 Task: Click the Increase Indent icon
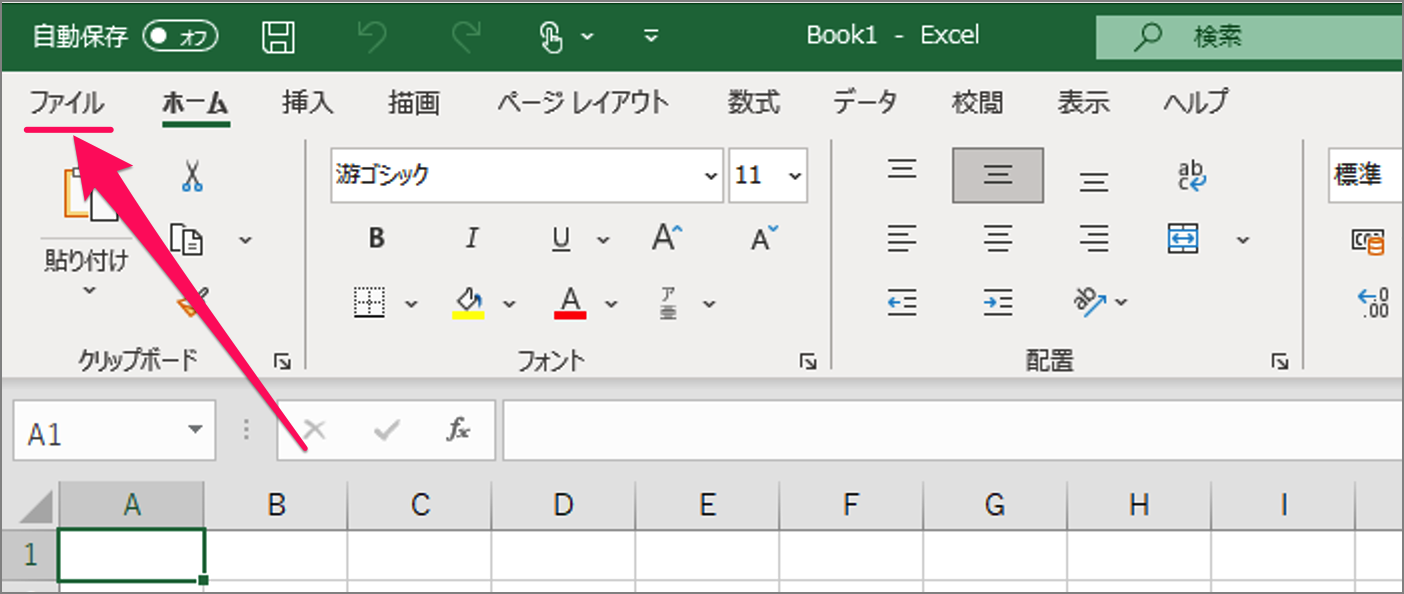pos(998,302)
